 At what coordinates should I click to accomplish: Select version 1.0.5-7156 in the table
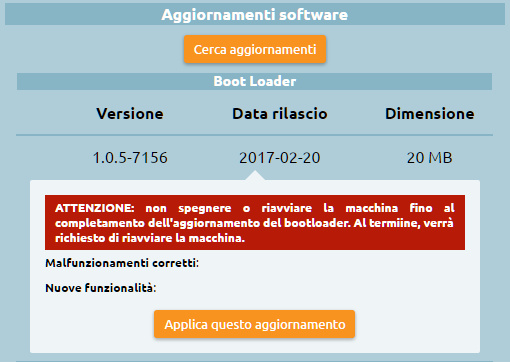click(x=130, y=158)
